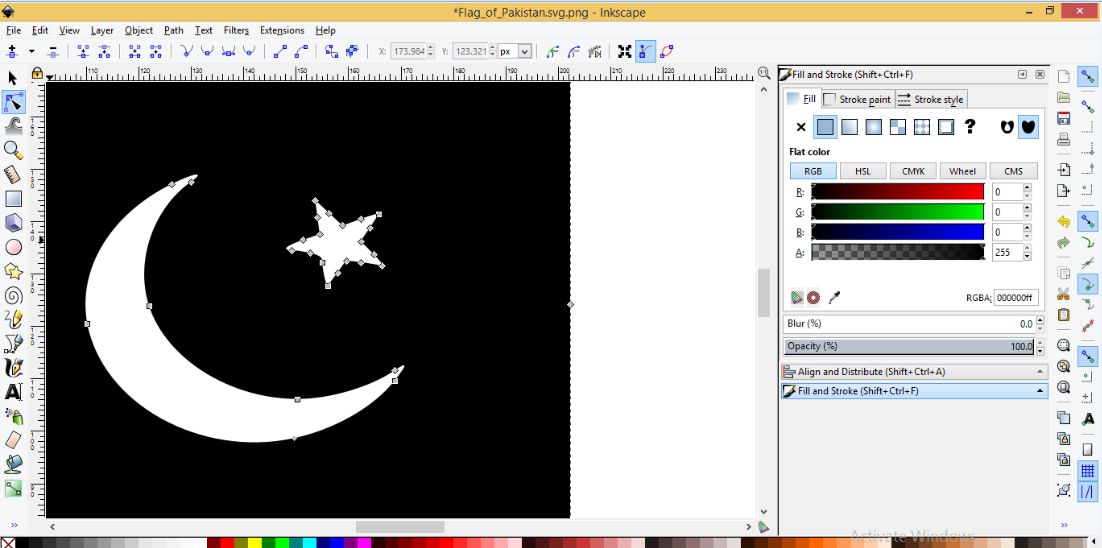Open the Object menu
This screenshot has height=548, width=1102.
(x=138, y=30)
